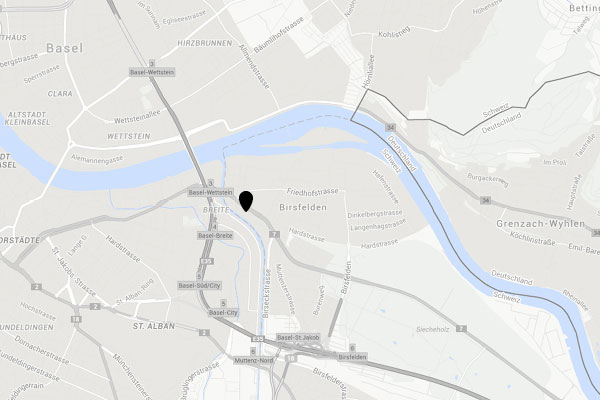This screenshot has height=400, width=600.
Task: Click the ST. ALBAN district label
Action: [154, 326]
